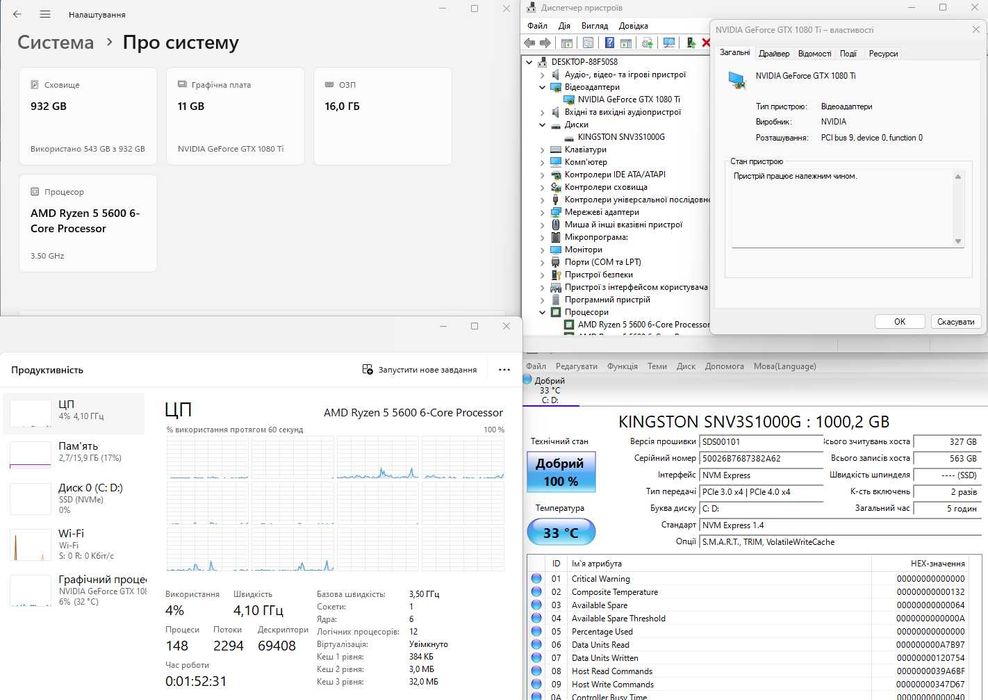Expand Аудіо-, відео- та ігрові пристрої
Screen dimensions: 988x700
point(542,75)
